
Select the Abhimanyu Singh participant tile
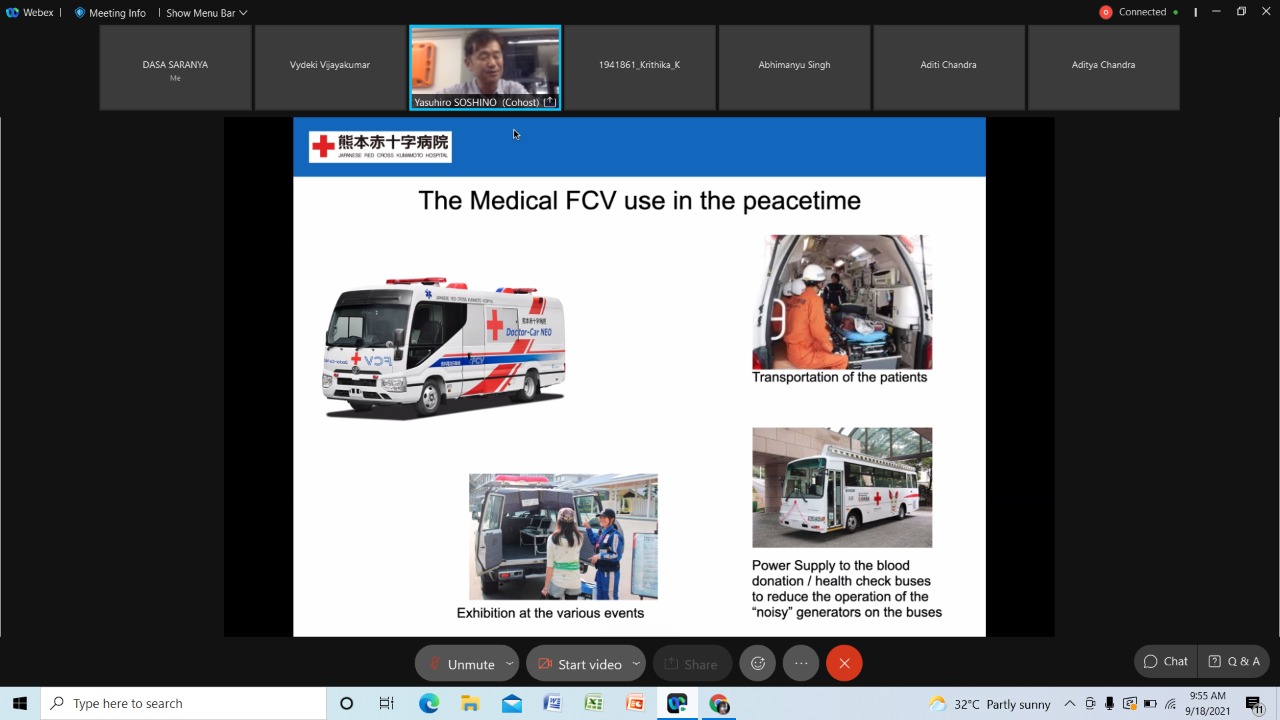coord(794,67)
